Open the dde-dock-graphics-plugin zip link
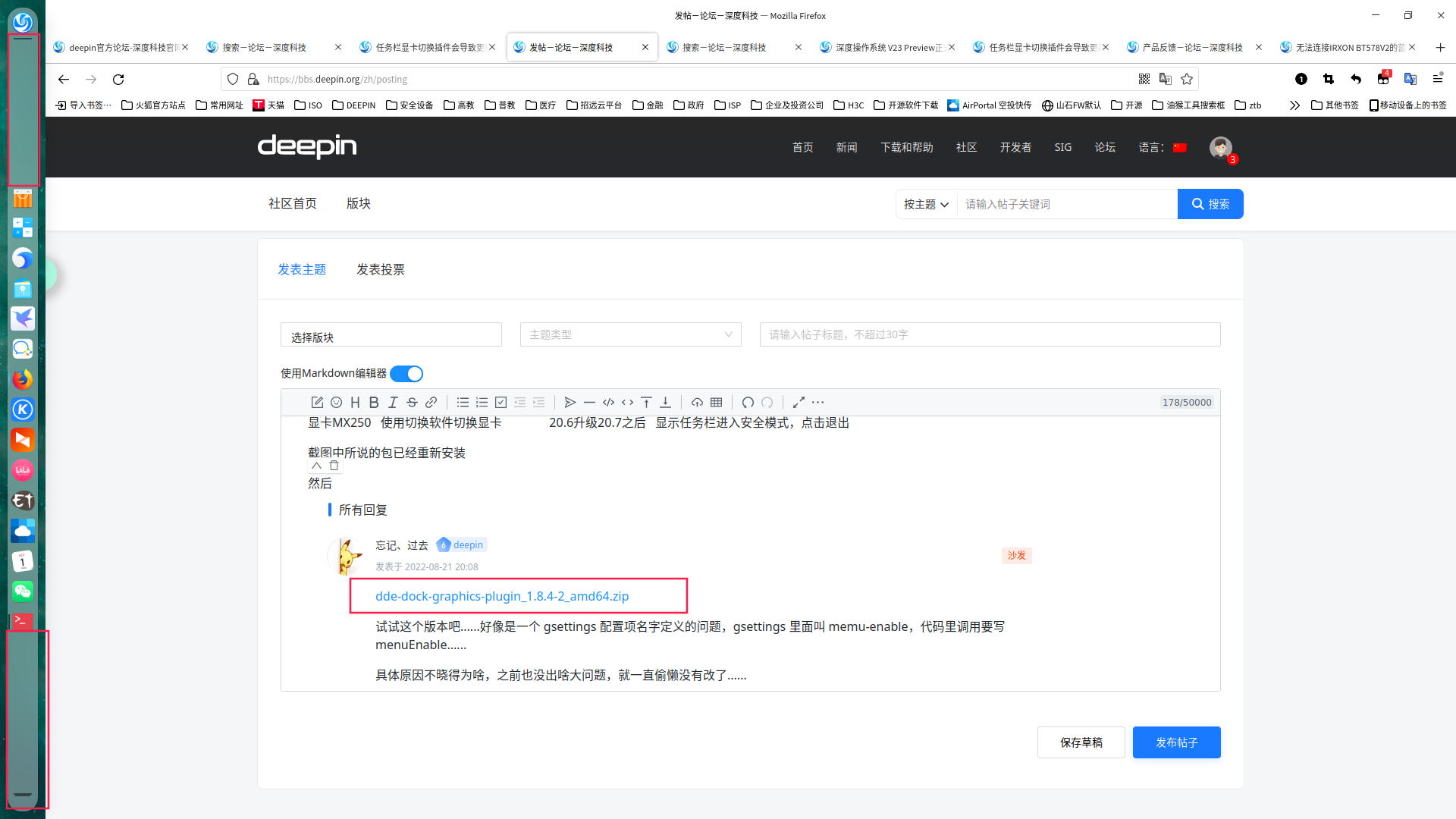 502,596
